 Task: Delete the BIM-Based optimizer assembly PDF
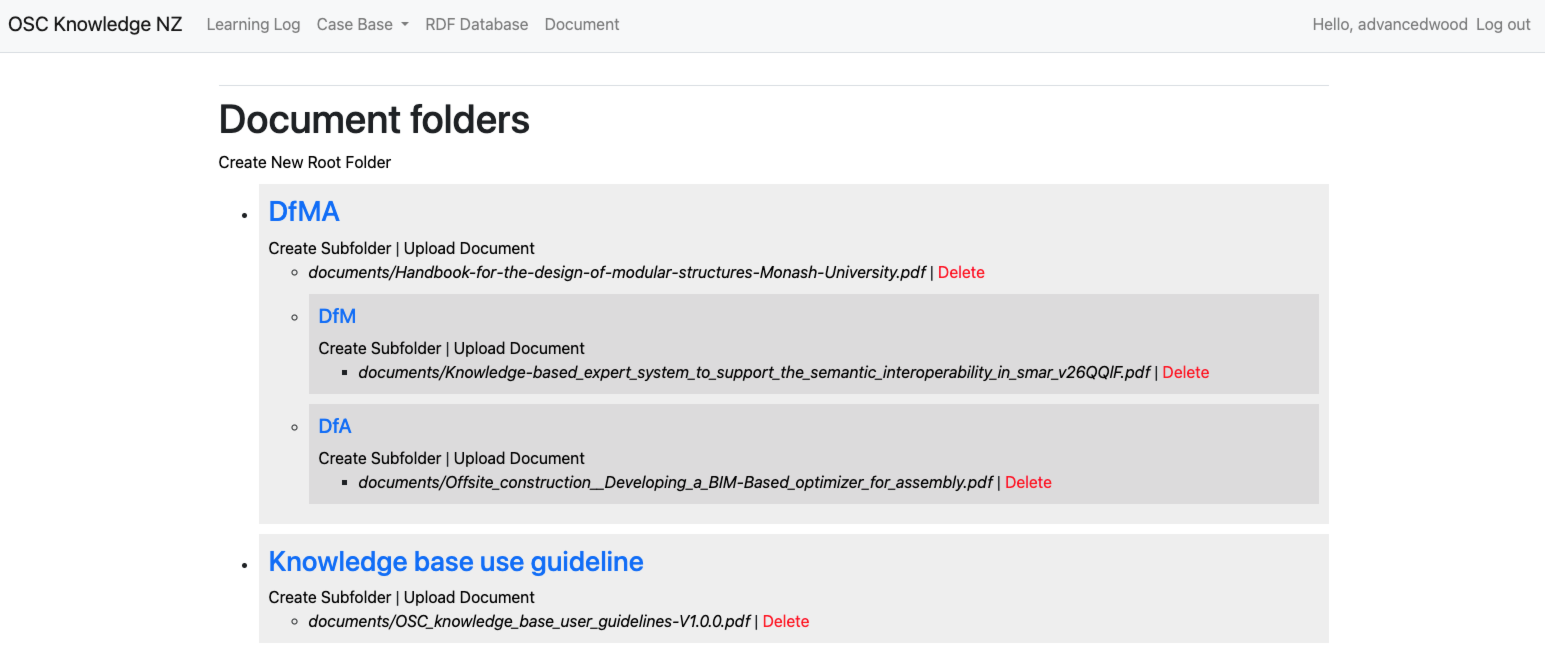(1028, 481)
